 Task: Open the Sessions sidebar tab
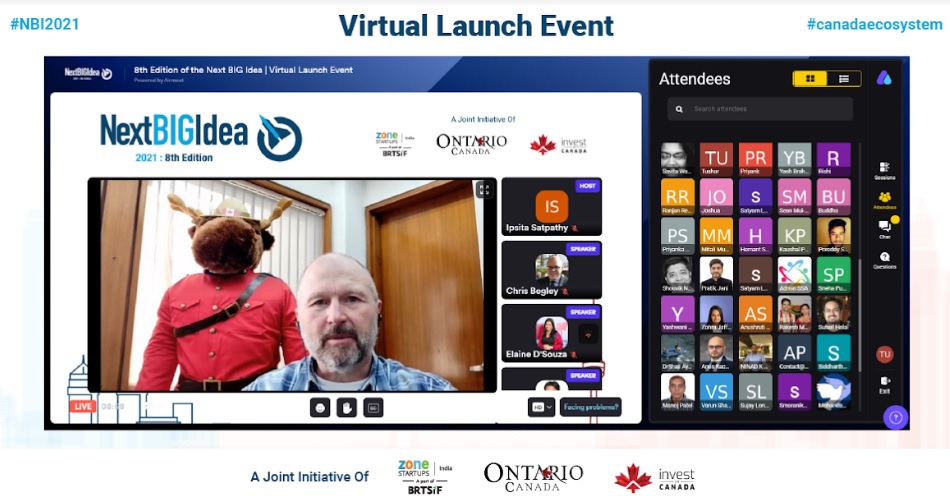[885, 171]
